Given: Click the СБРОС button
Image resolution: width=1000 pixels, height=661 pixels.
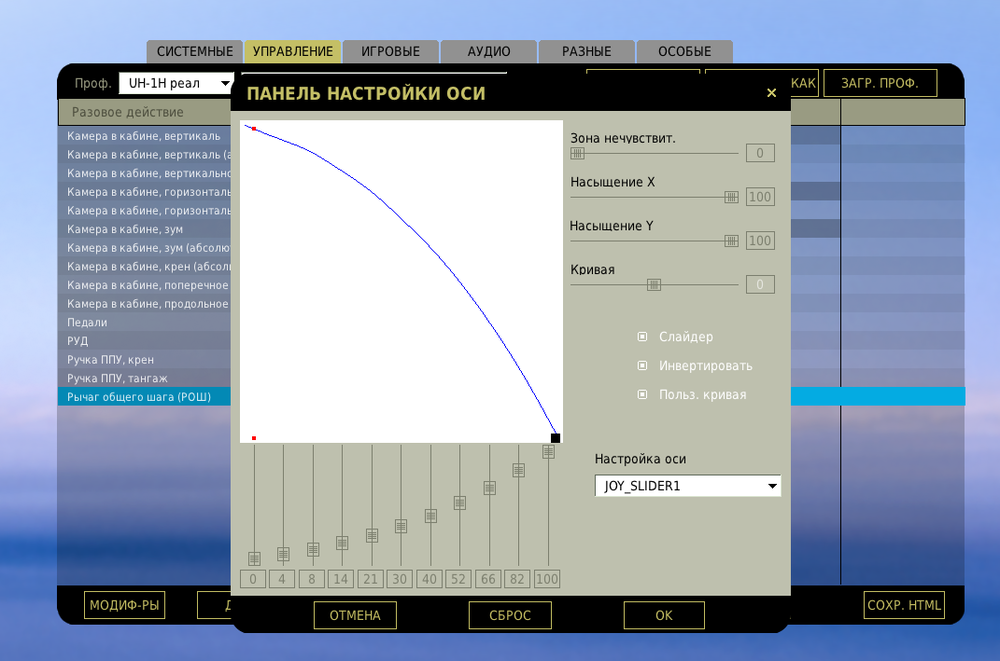Looking at the screenshot, I should click(x=510, y=615).
